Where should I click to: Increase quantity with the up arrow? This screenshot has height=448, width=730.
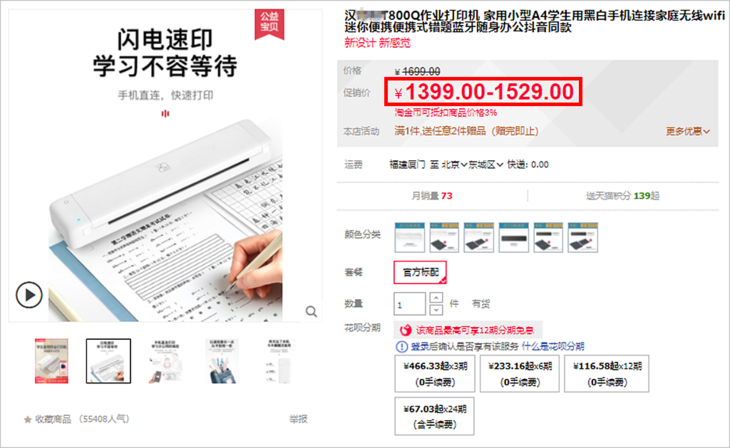point(436,298)
